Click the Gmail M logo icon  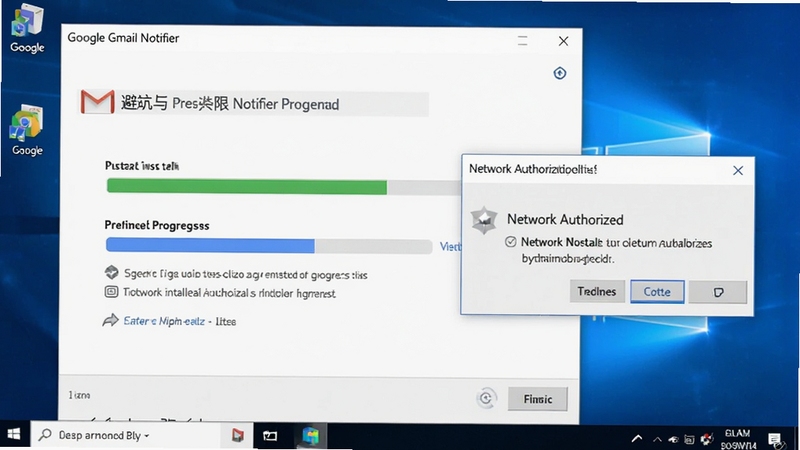click(97, 102)
